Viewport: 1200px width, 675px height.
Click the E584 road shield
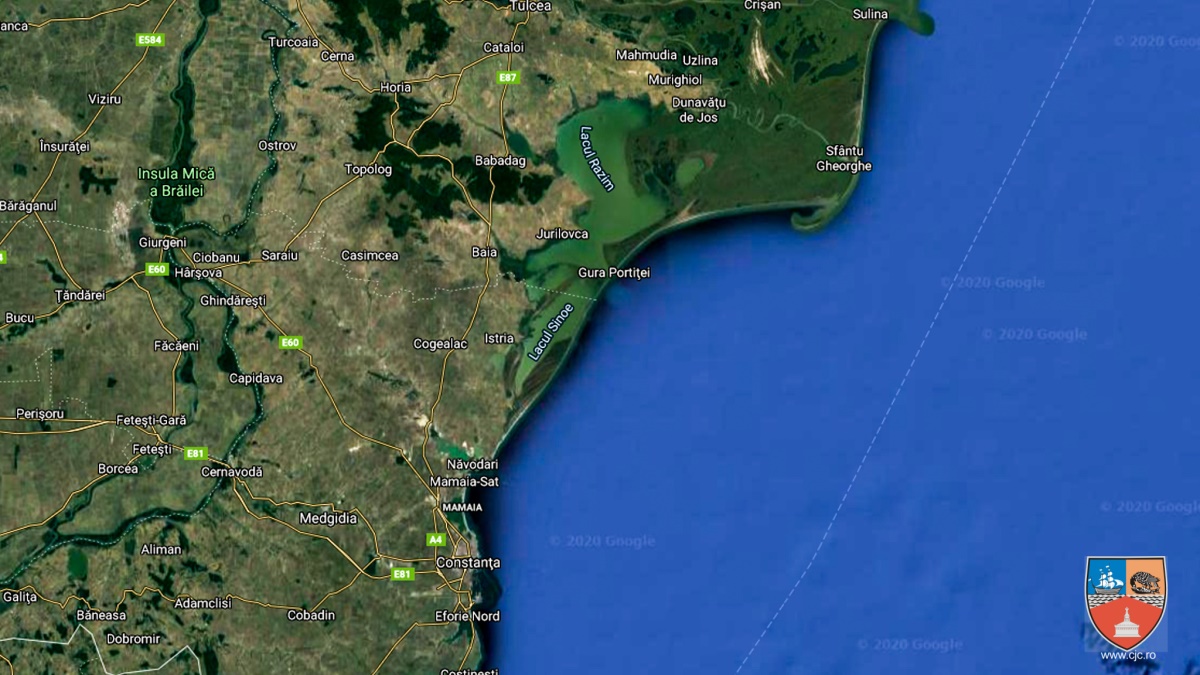pos(150,40)
